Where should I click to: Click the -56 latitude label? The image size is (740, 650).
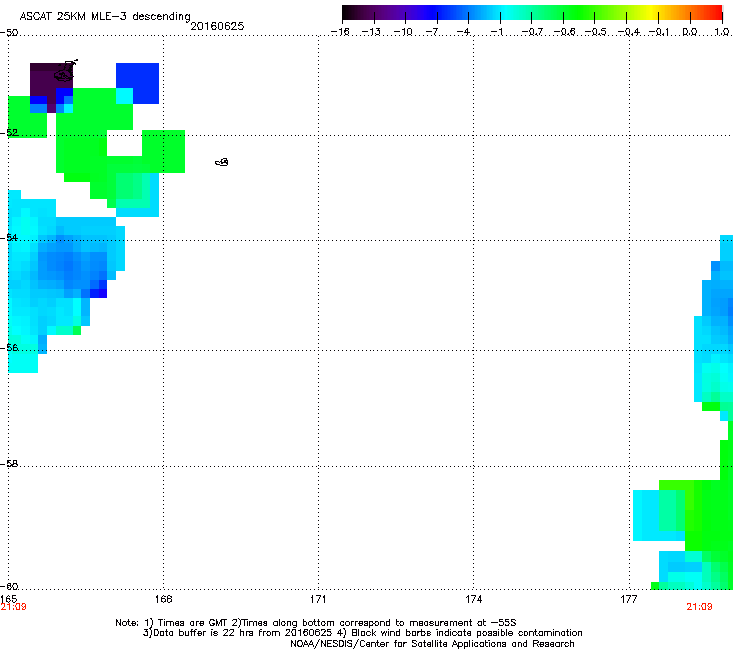coord(9,348)
